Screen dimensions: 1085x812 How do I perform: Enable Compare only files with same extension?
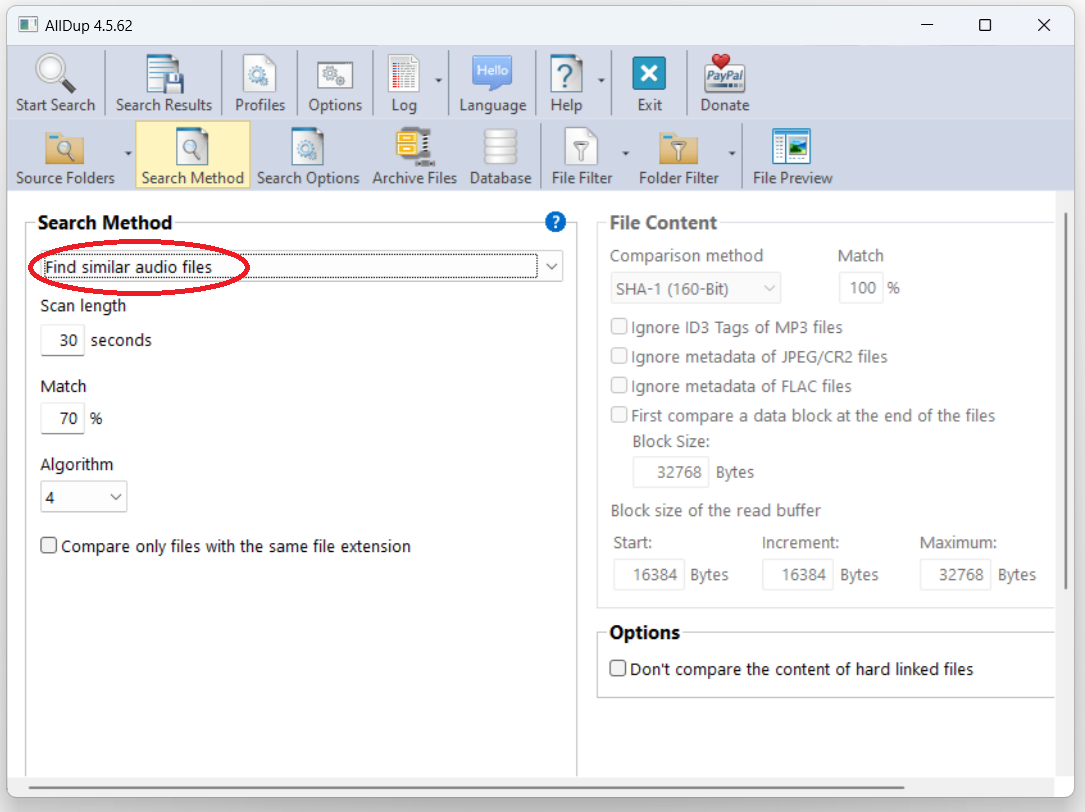(x=48, y=545)
